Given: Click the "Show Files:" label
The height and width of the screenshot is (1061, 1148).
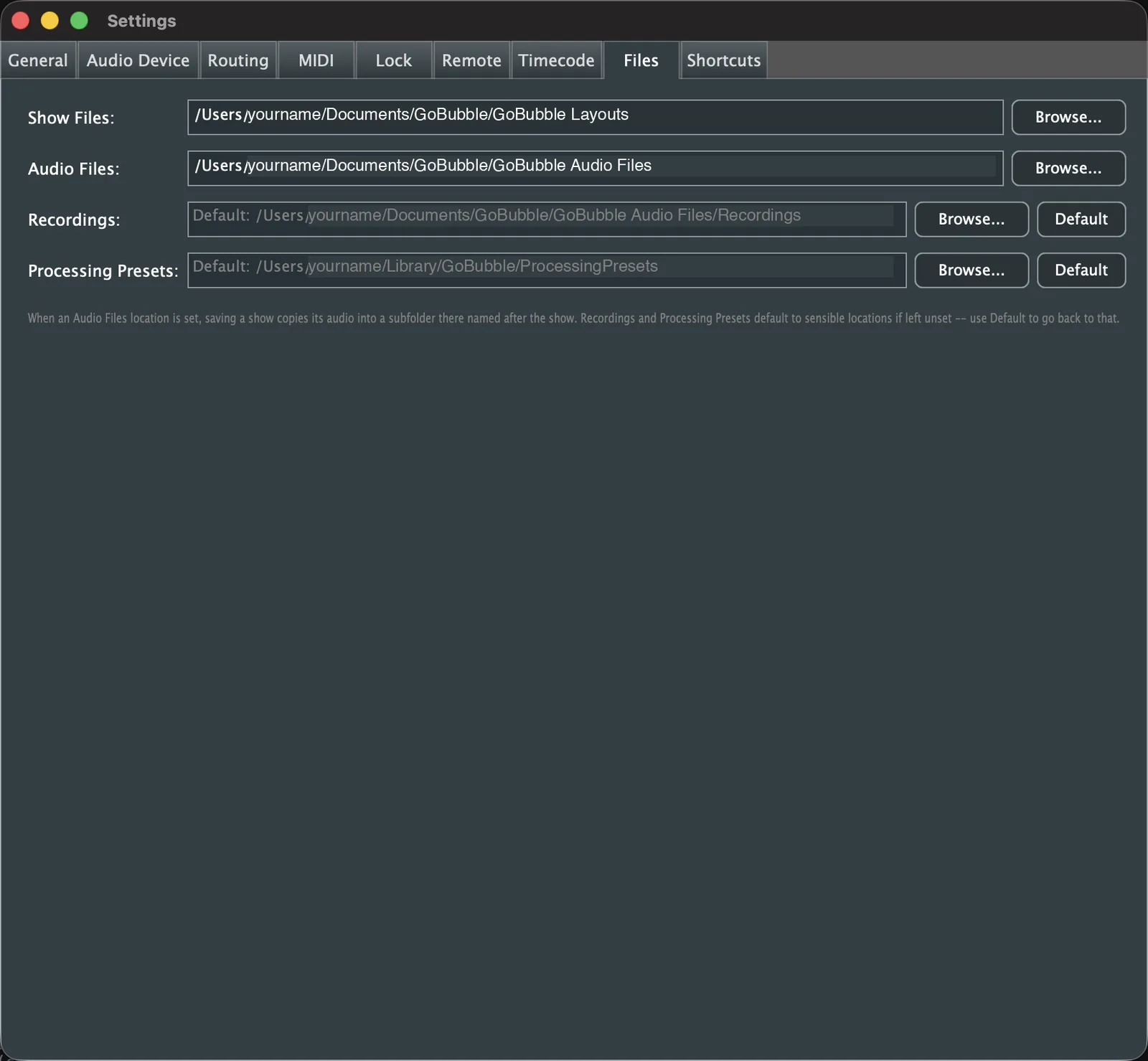Looking at the screenshot, I should pos(71,118).
